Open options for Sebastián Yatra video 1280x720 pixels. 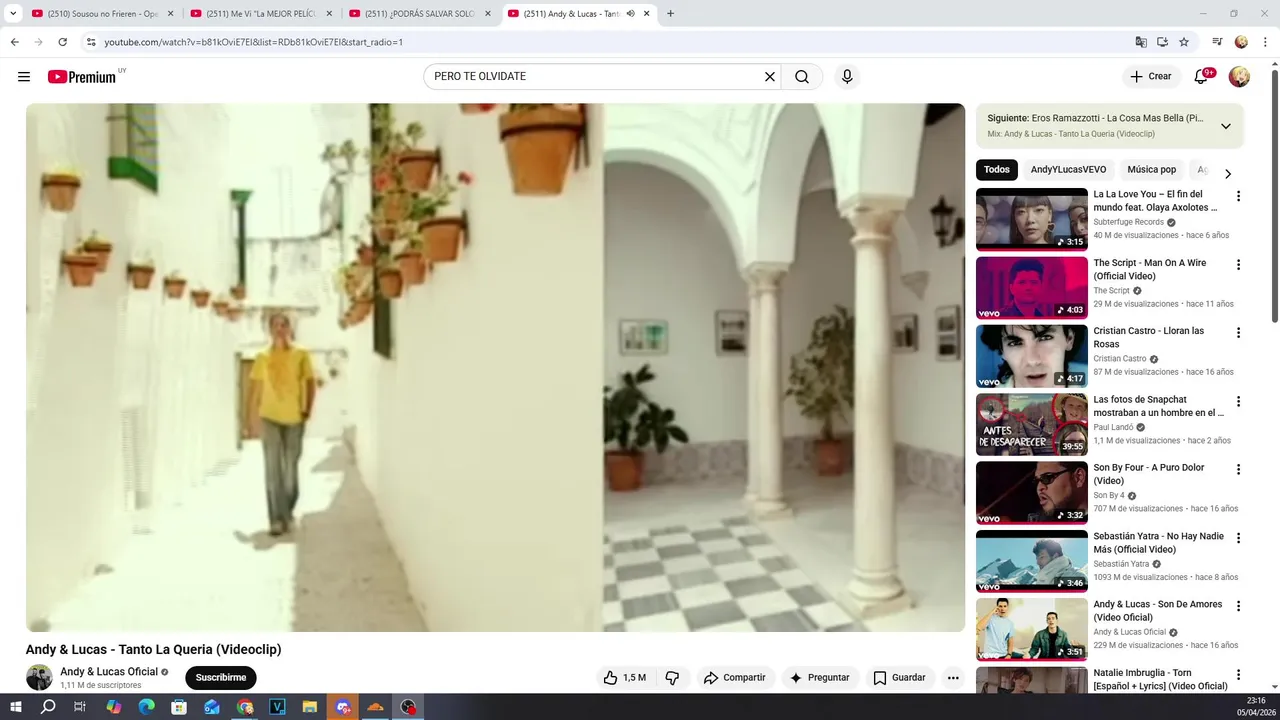click(1238, 538)
